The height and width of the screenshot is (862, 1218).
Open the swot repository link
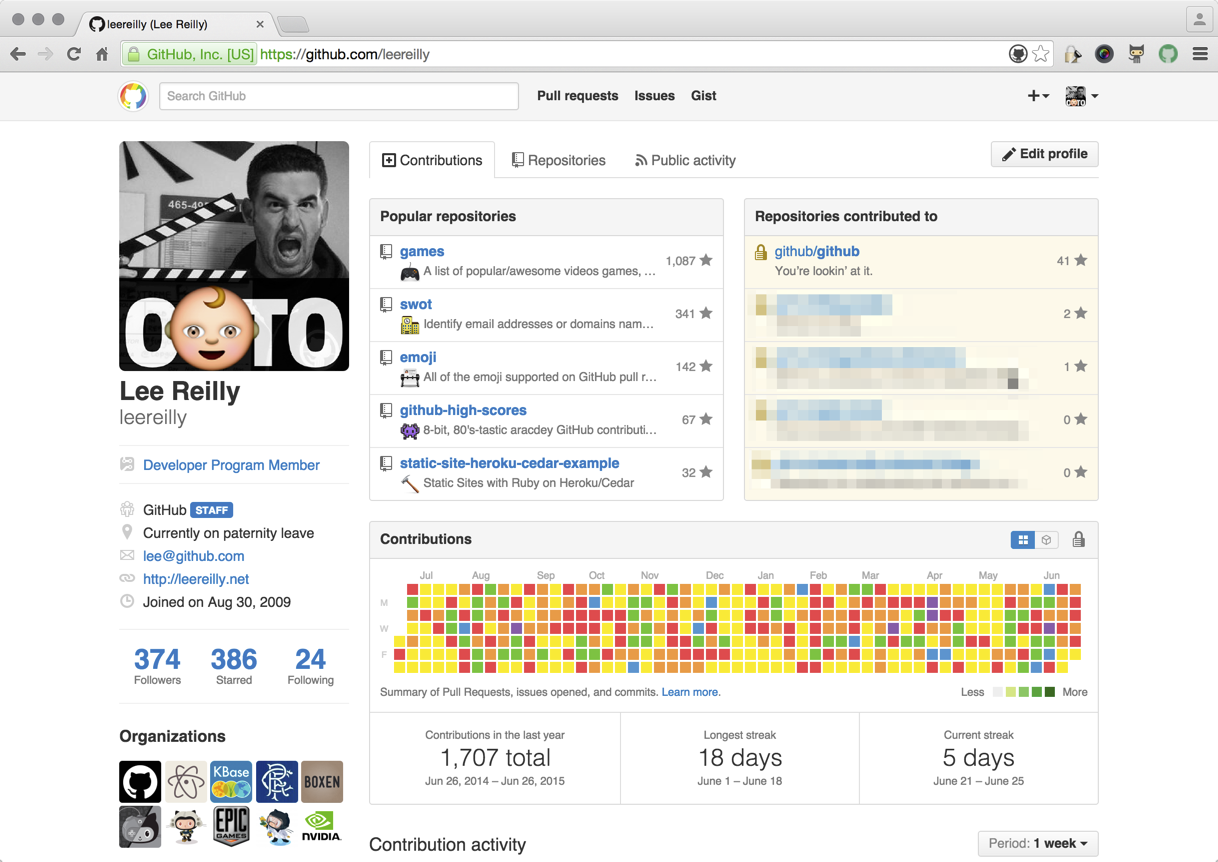(416, 305)
